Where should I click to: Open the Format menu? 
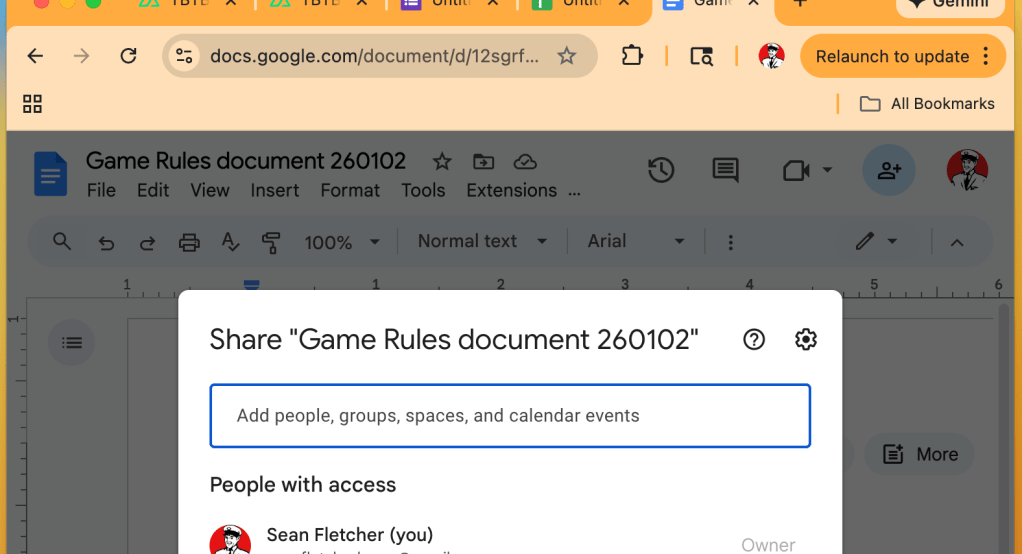(350, 190)
